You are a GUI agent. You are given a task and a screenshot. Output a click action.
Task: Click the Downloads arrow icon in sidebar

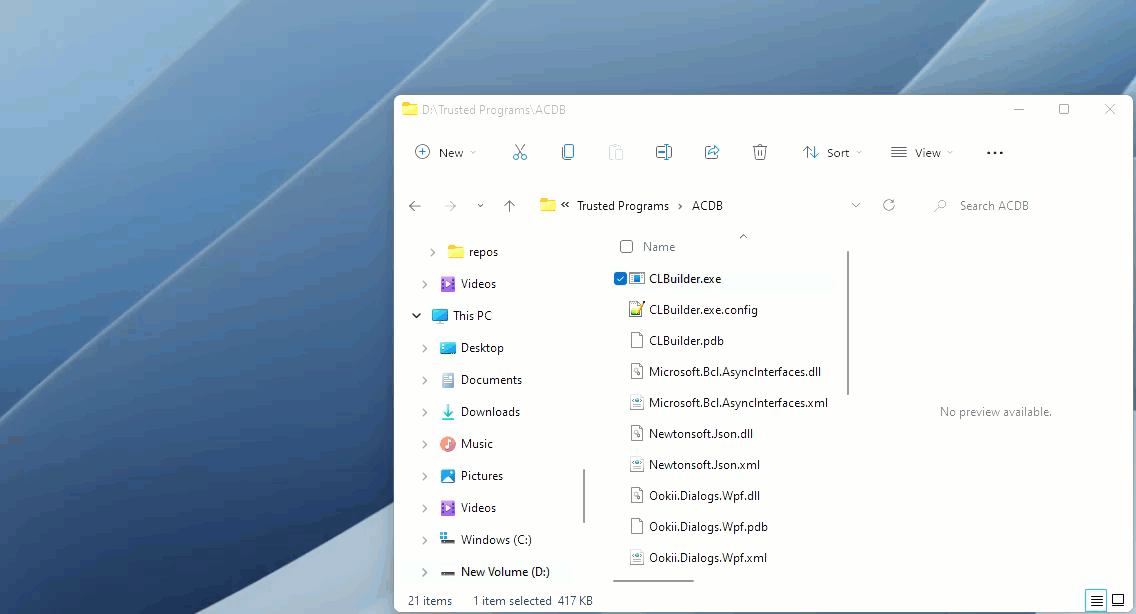click(448, 412)
